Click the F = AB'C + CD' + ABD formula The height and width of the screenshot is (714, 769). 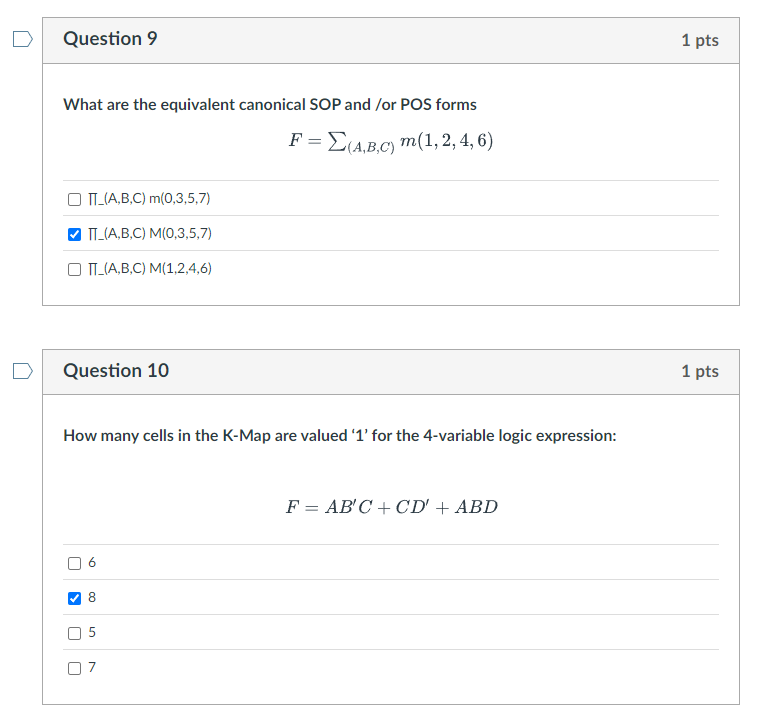(391, 507)
